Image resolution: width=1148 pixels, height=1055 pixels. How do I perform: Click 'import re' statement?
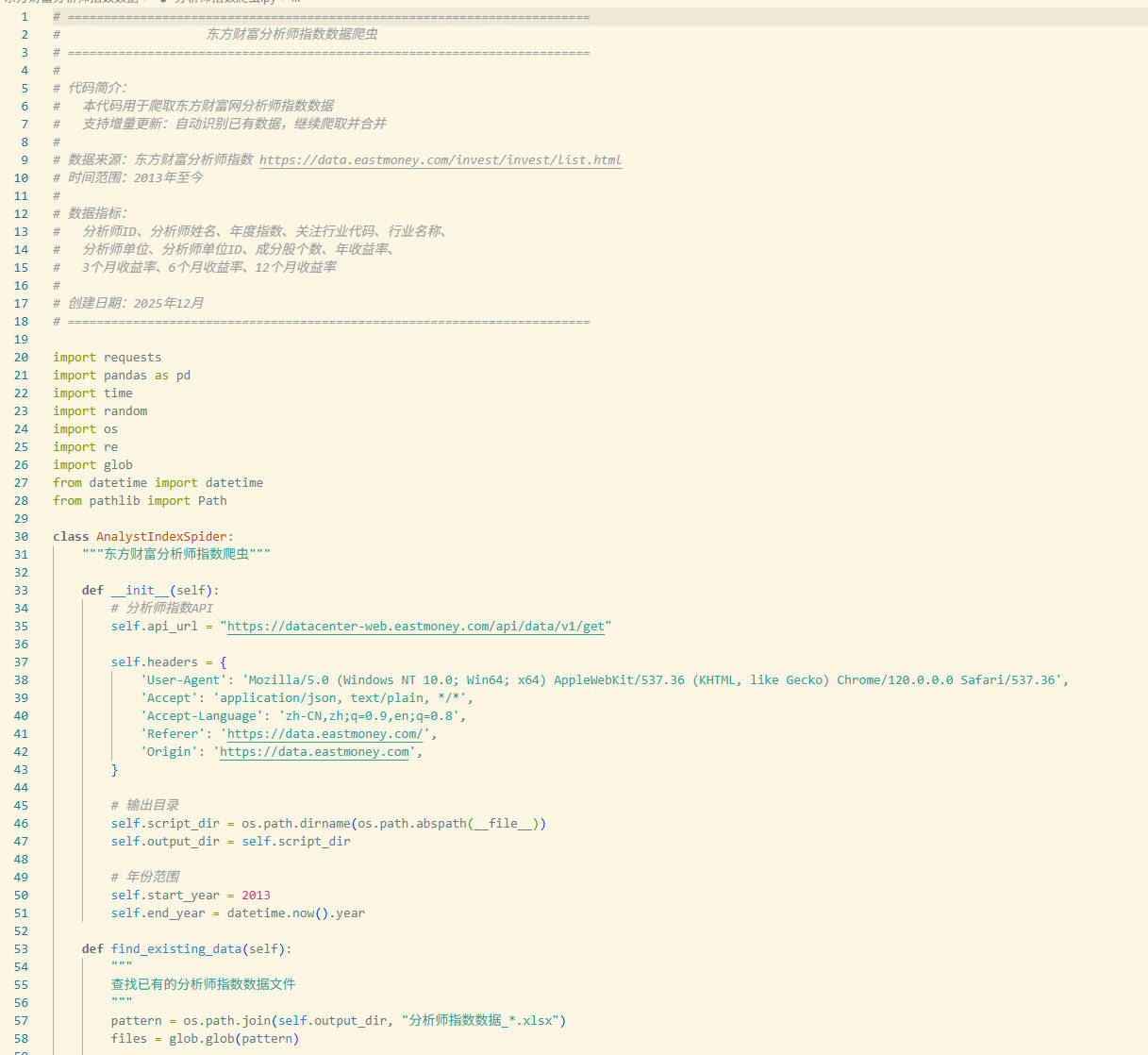tap(85, 446)
